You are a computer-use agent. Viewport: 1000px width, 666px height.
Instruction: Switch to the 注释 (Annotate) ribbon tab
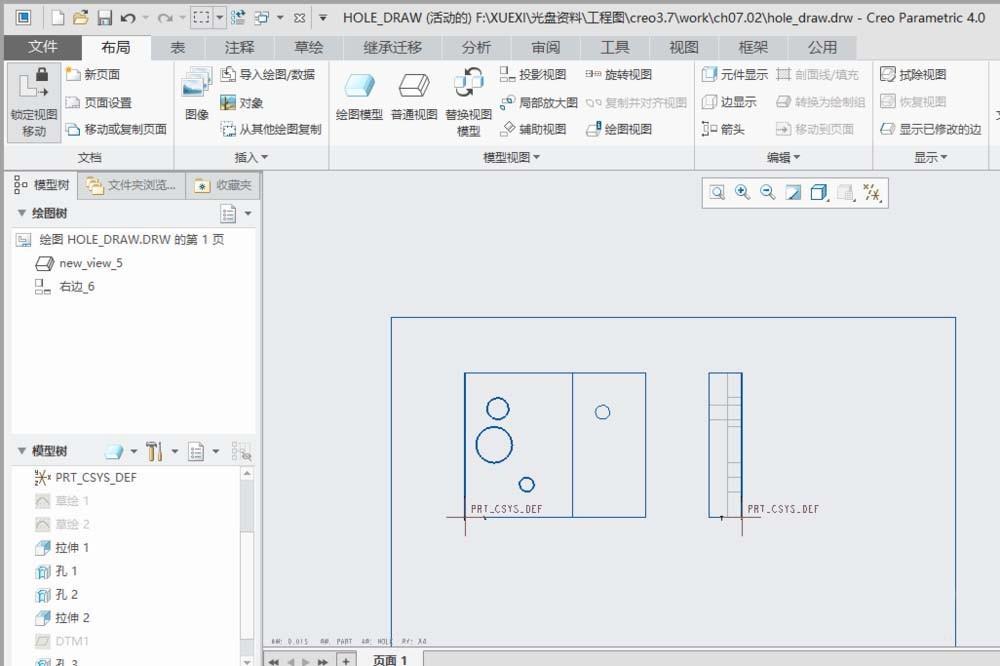pos(238,46)
